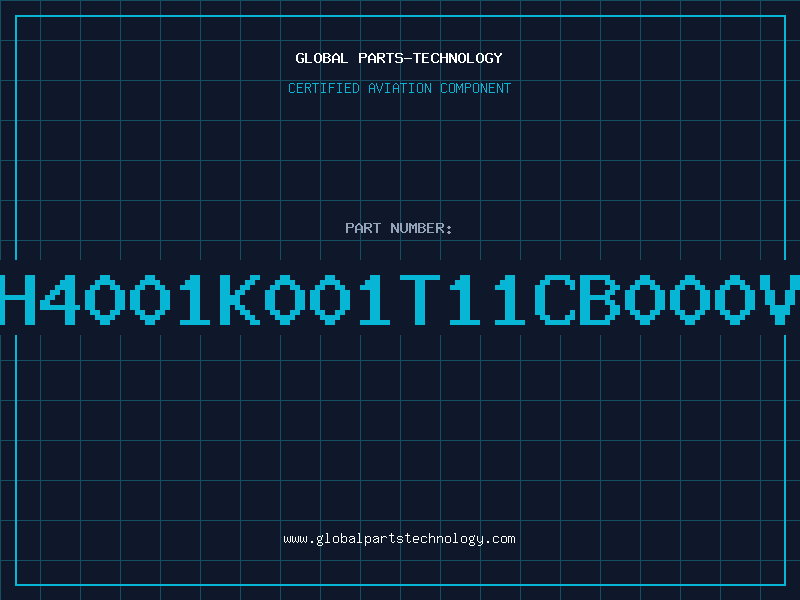Select the word AVIATION in the subtitle
The height and width of the screenshot is (600, 800).
tap(400, 88)
